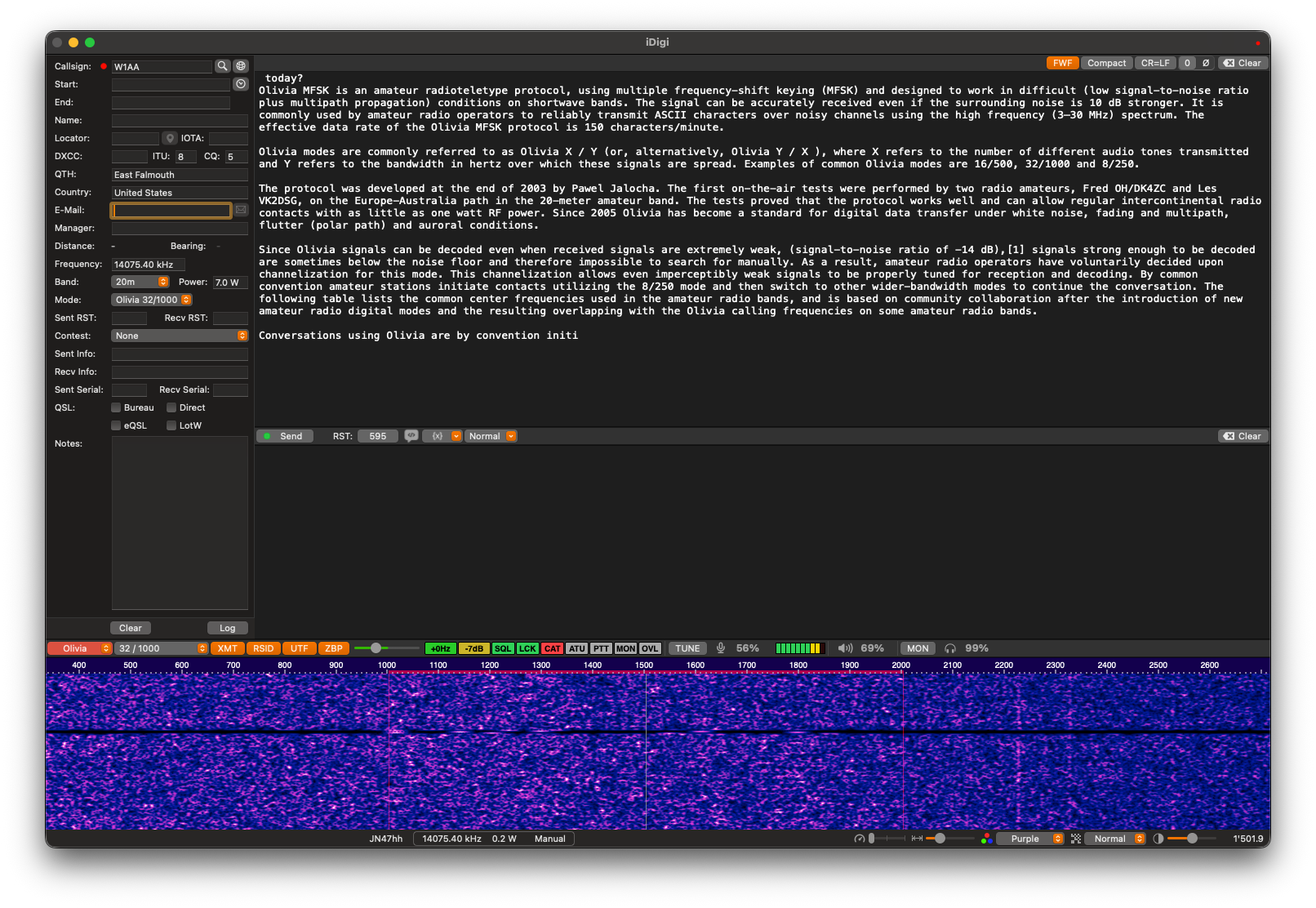The height and width of the screenshot is (908, 1316).
Task: Click the red dot beside the Callsign field
Action: (104, 66)
